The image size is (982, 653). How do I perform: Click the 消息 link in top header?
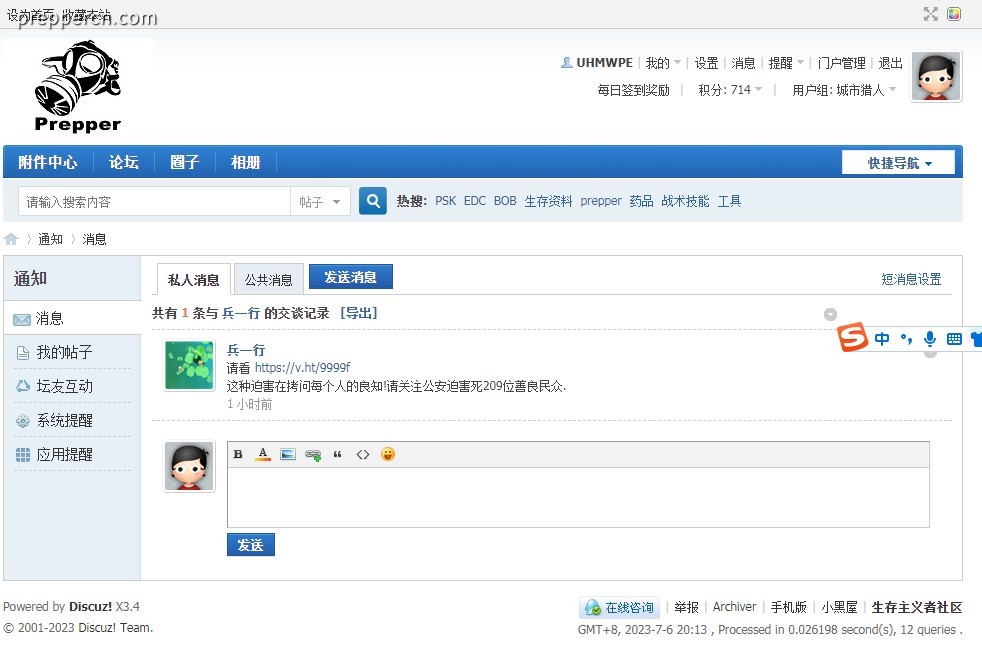(743, 63)
